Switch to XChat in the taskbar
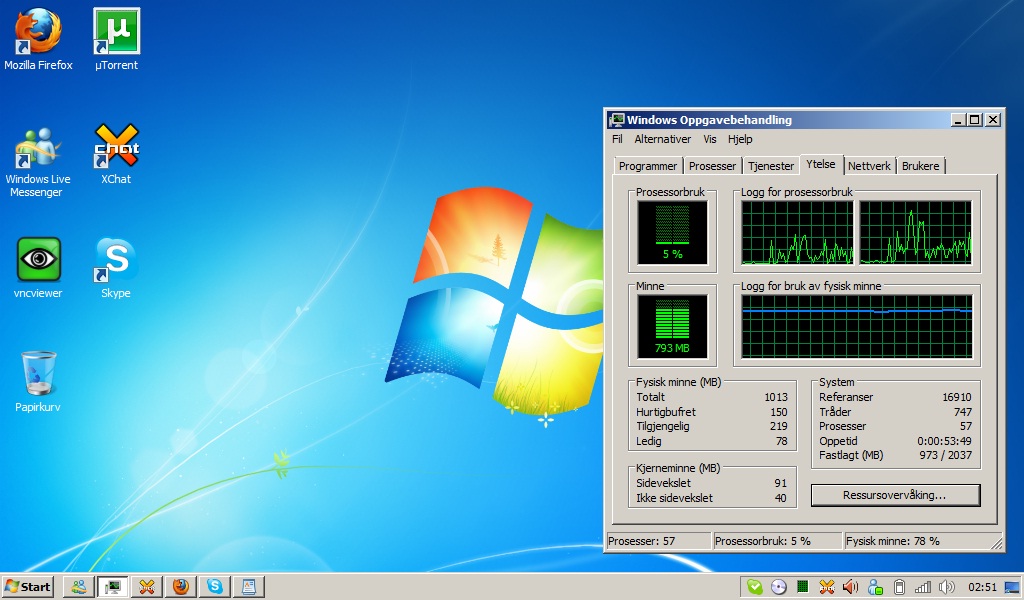Screen dimensions: 1024x600 point(147,586)
